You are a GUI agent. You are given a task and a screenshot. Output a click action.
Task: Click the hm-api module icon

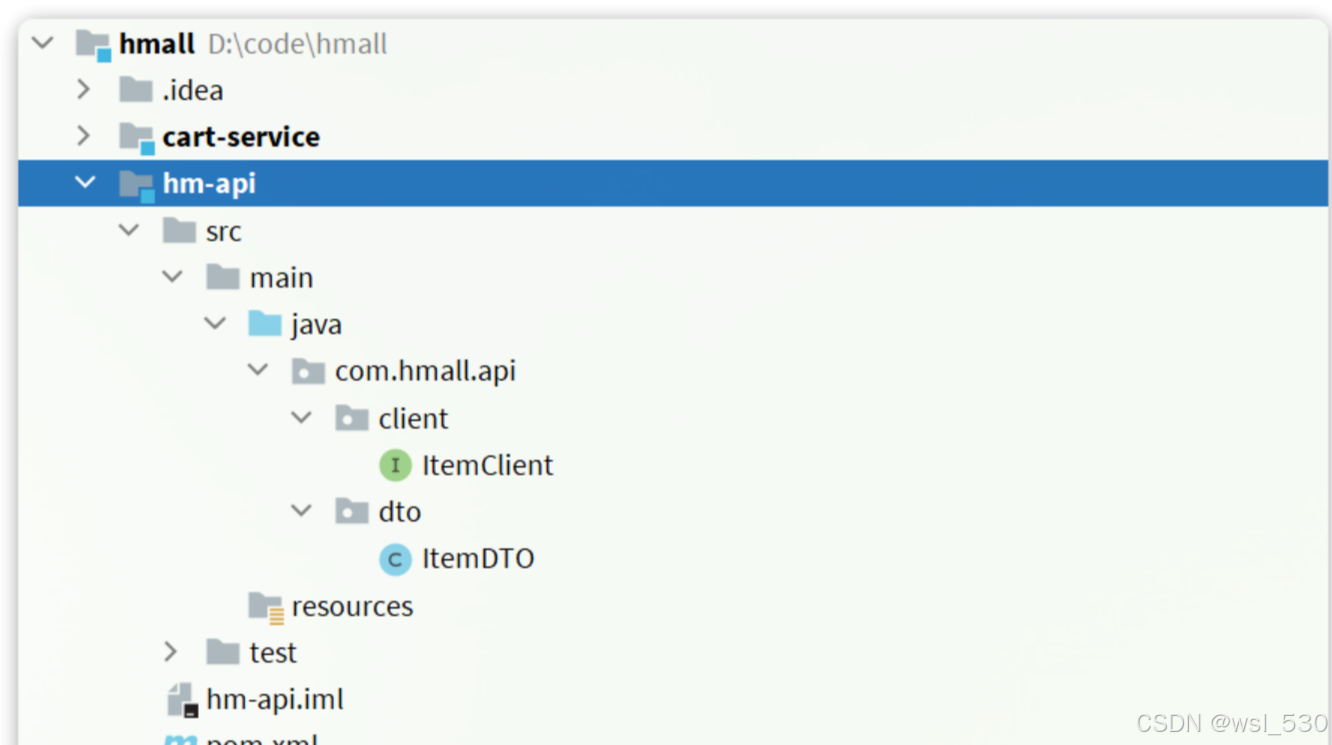pos(136,183)
